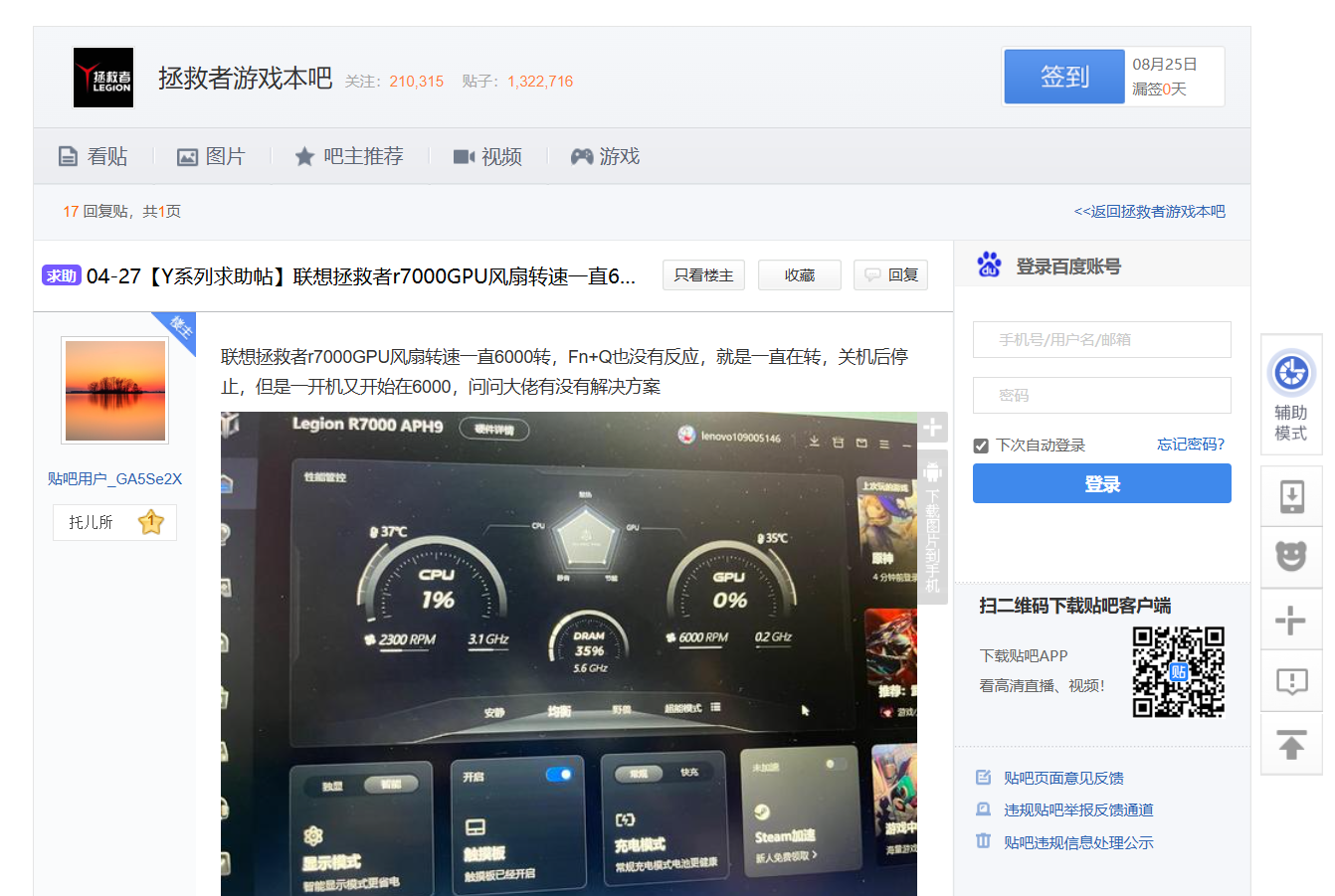Screen dimensions: 1335x896
Task: Click the 签到 sign-in button
Action: coord(1064,77)
